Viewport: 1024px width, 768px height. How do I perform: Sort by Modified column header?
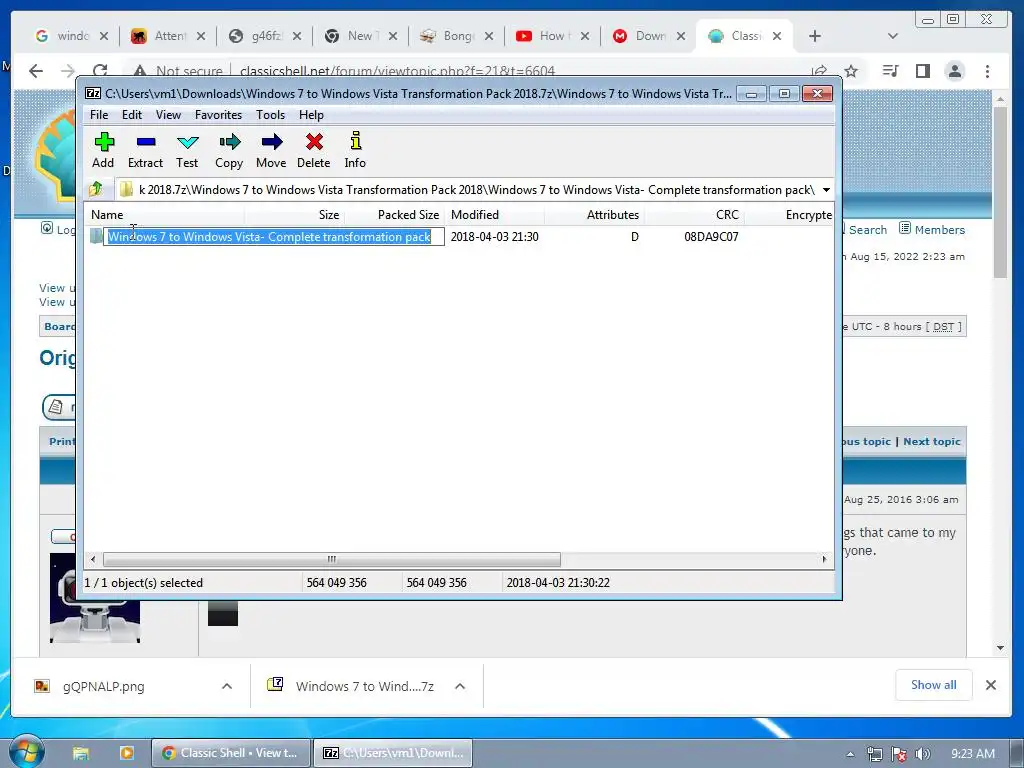point(494,215)
